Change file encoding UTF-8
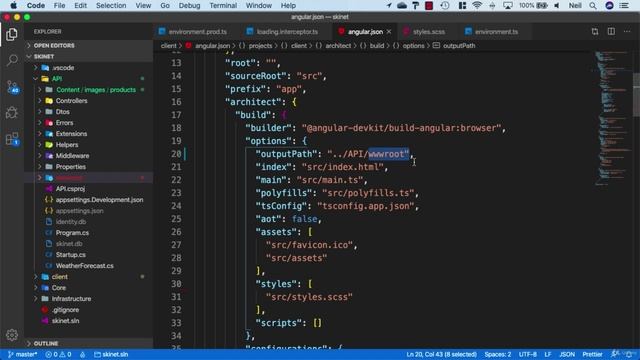The width and height of the screenshot is (640, 360). coord(527,354)
